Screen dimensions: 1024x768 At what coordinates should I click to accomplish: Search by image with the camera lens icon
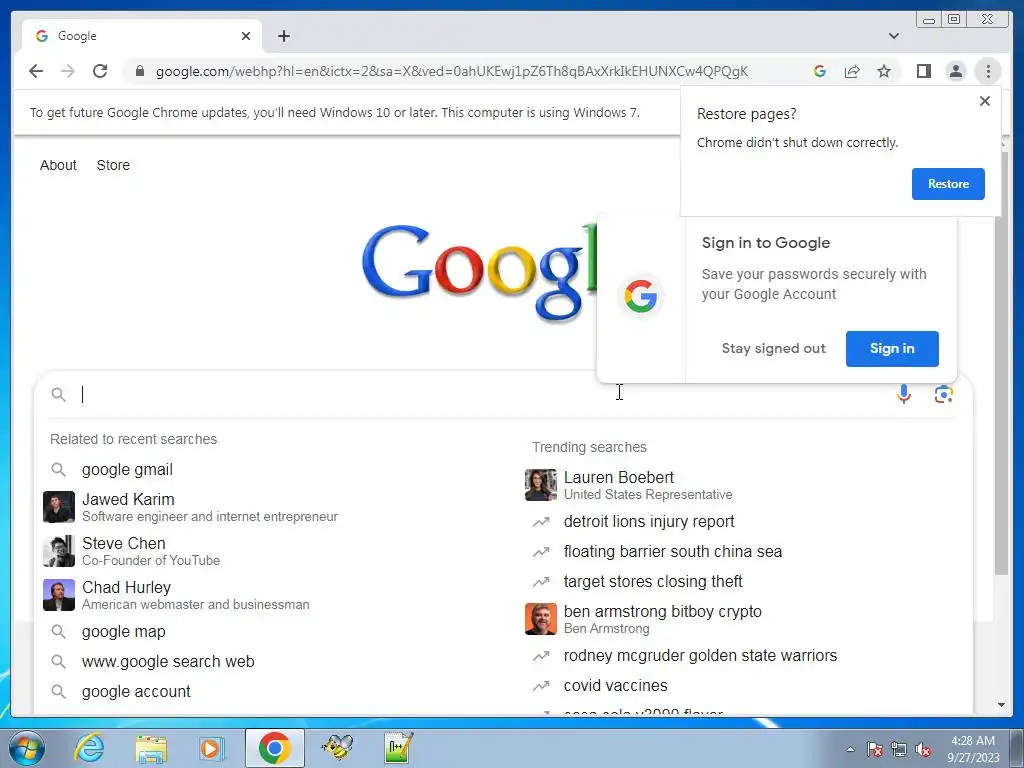943,394
